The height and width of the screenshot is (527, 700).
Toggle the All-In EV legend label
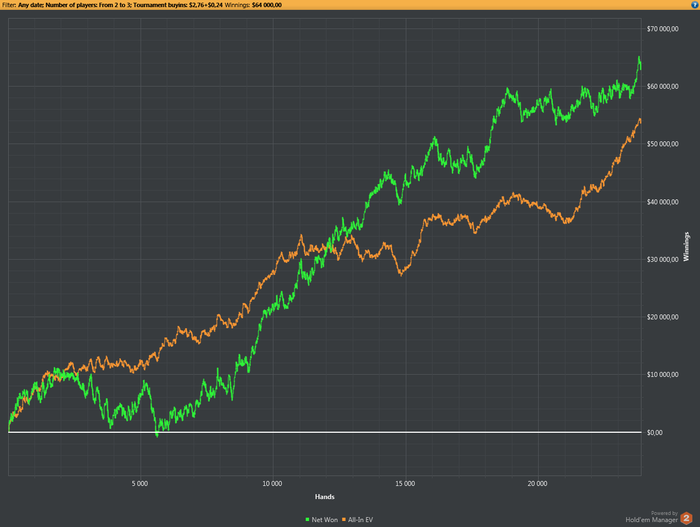point(360,520)
